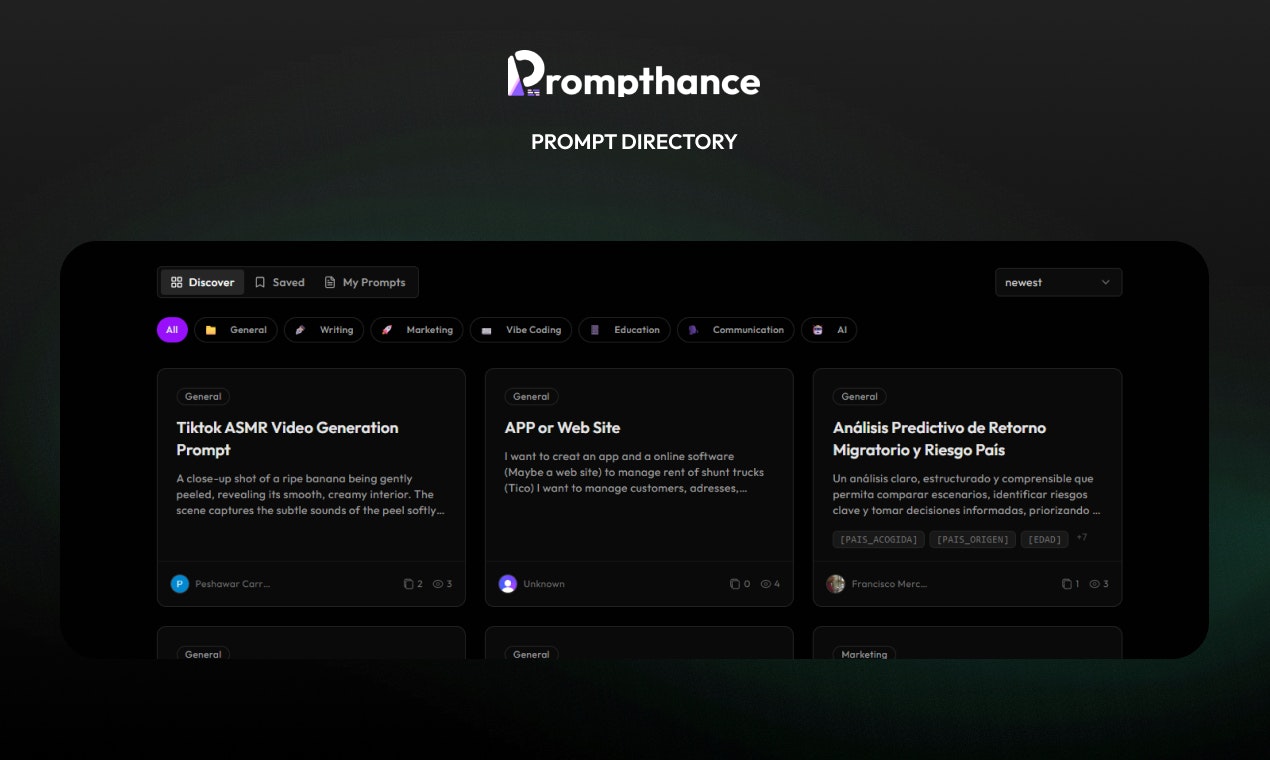Click the Análisis Predictivo description text
The image size is (1270, 760).
click(x=966, y=494)
